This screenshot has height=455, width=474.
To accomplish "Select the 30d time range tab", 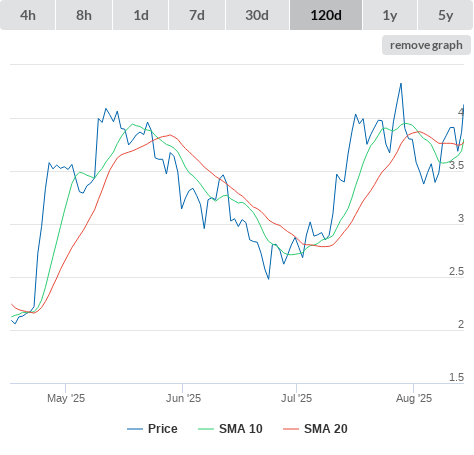I will 257,15.
